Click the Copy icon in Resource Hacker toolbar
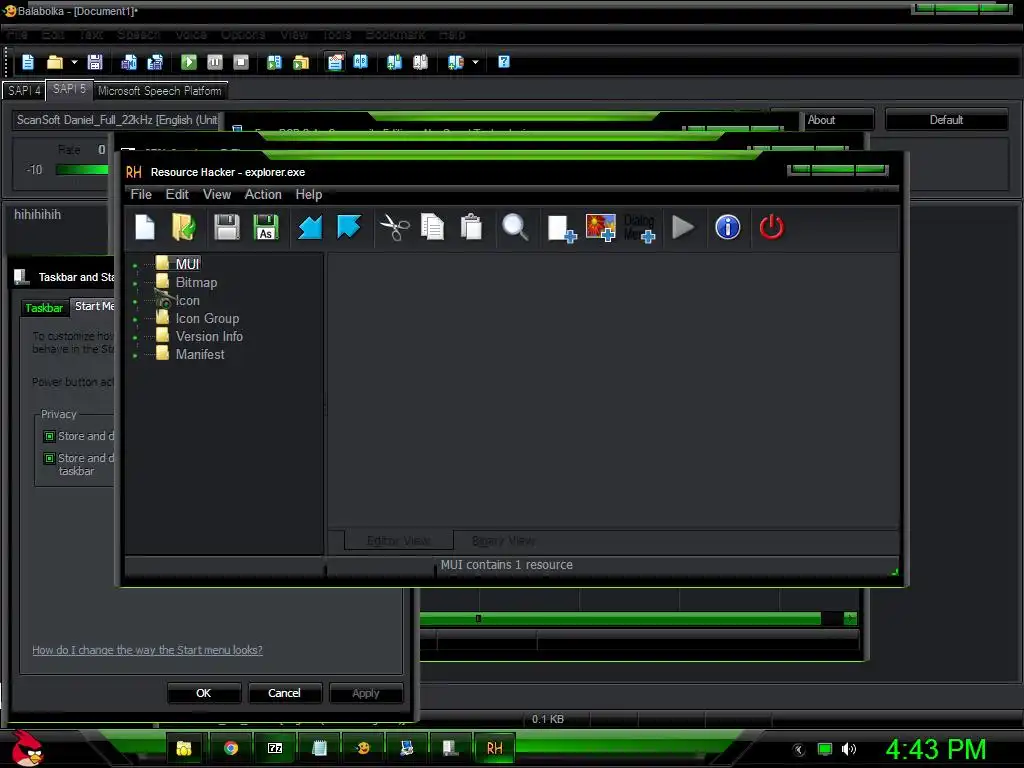Viewport: 1024px width, 768px height. (432, 227)
